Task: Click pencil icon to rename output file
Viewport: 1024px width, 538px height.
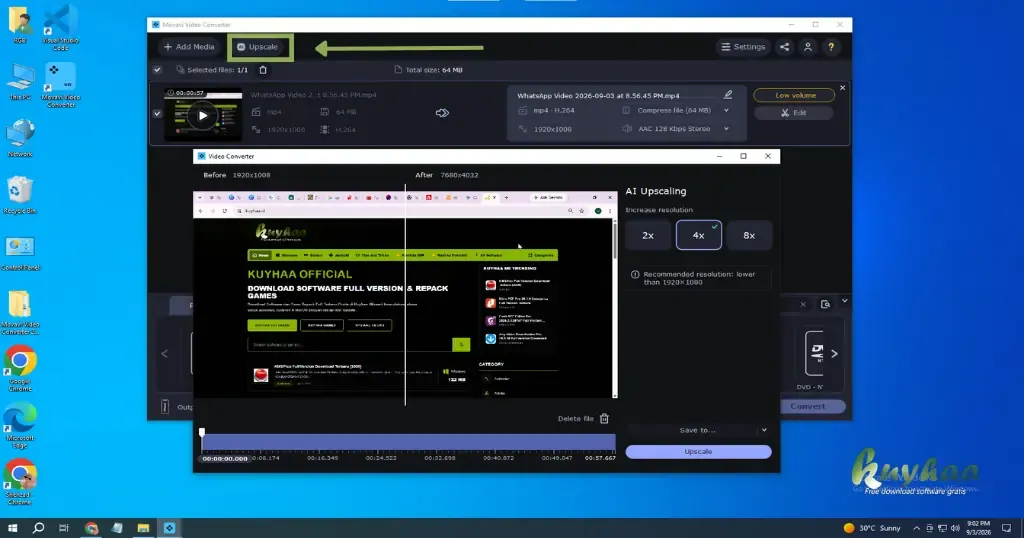Action: pos(728,95)
